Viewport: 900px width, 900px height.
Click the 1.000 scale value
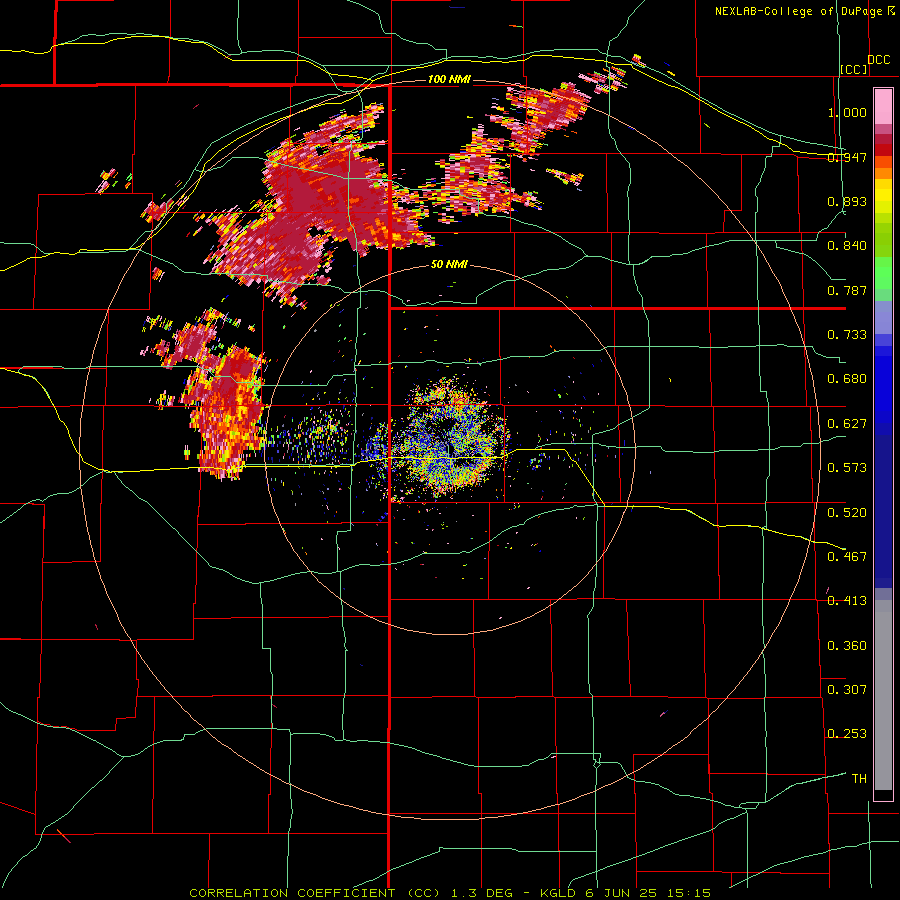(847, 112)
